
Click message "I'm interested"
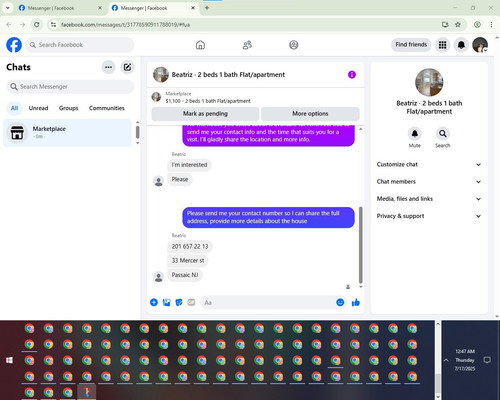pyautogui.click(x=189, y=165)
